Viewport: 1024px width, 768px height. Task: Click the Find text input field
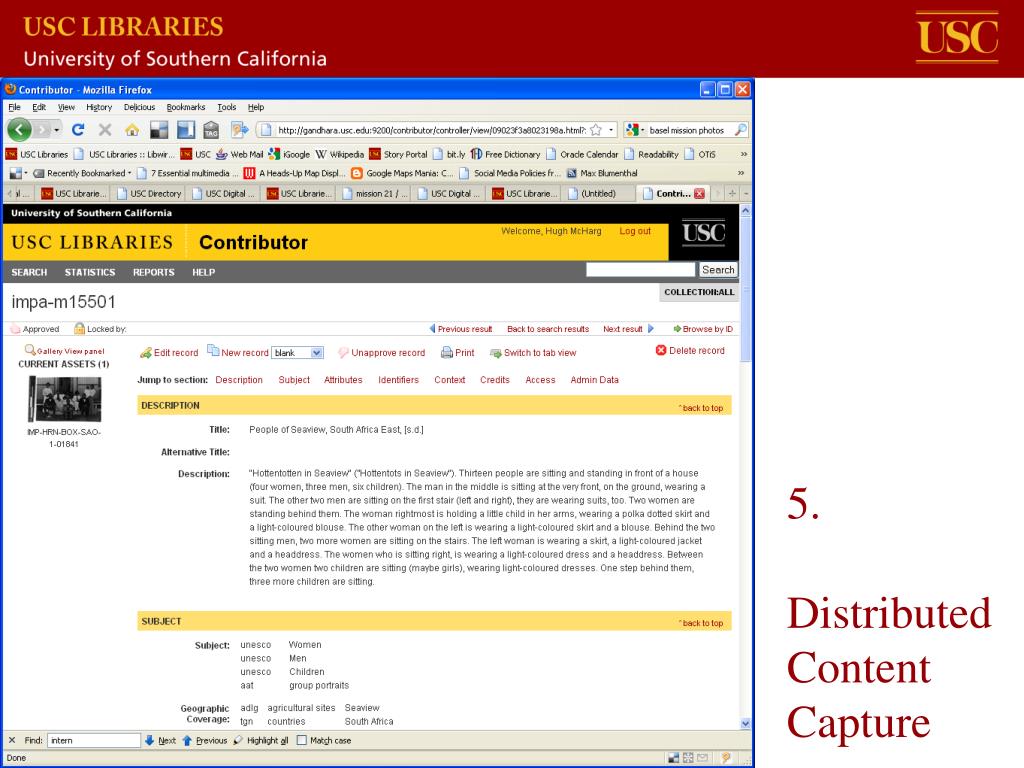94,740
